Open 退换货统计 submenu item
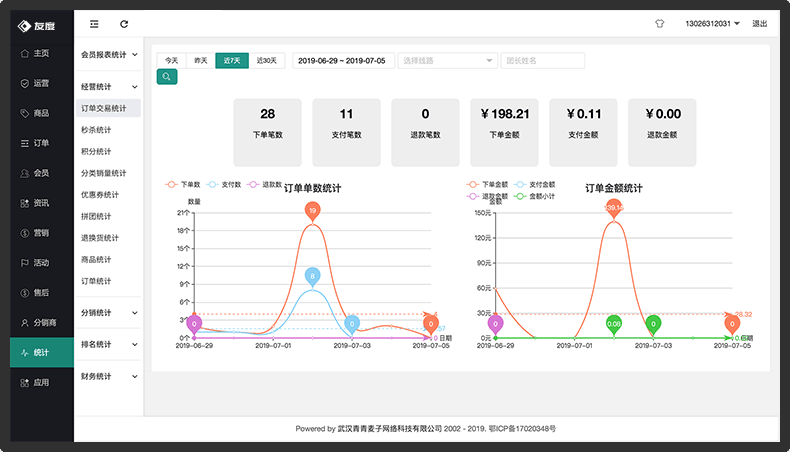The height and width of the screenshot is (452, 790). (108, 238)
